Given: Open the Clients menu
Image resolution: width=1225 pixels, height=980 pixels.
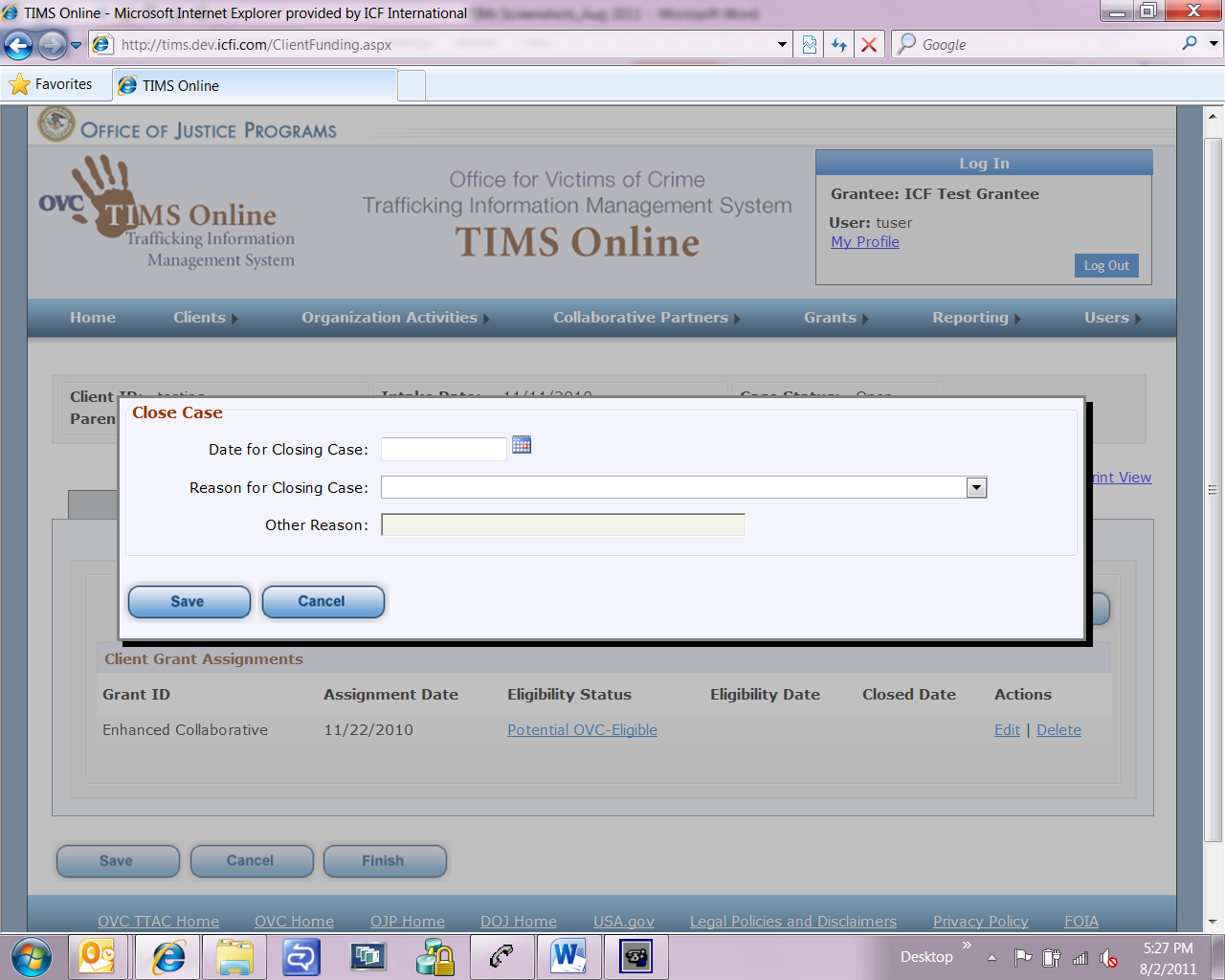Looking at the screenshot, I should pos(205,318).
